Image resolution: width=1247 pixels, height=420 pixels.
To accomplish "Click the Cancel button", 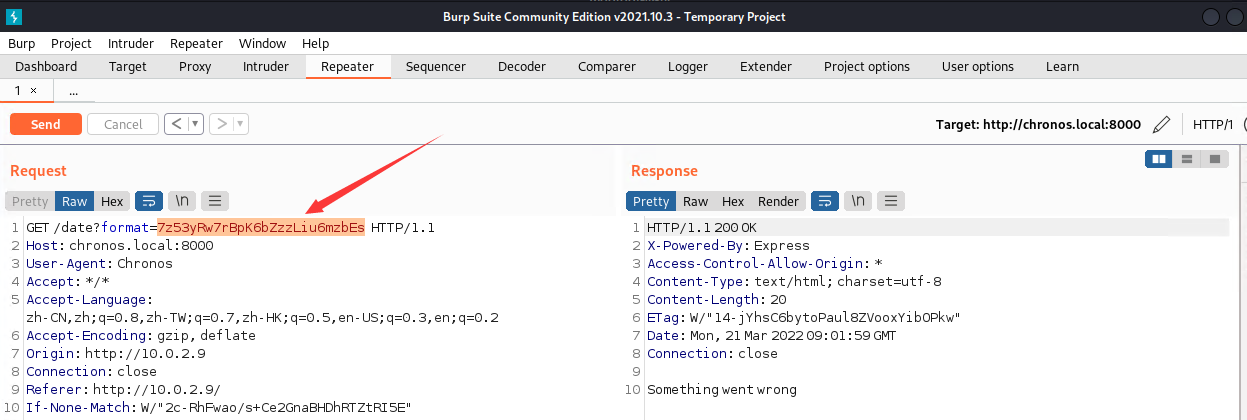I will click(x=123, y=124).
